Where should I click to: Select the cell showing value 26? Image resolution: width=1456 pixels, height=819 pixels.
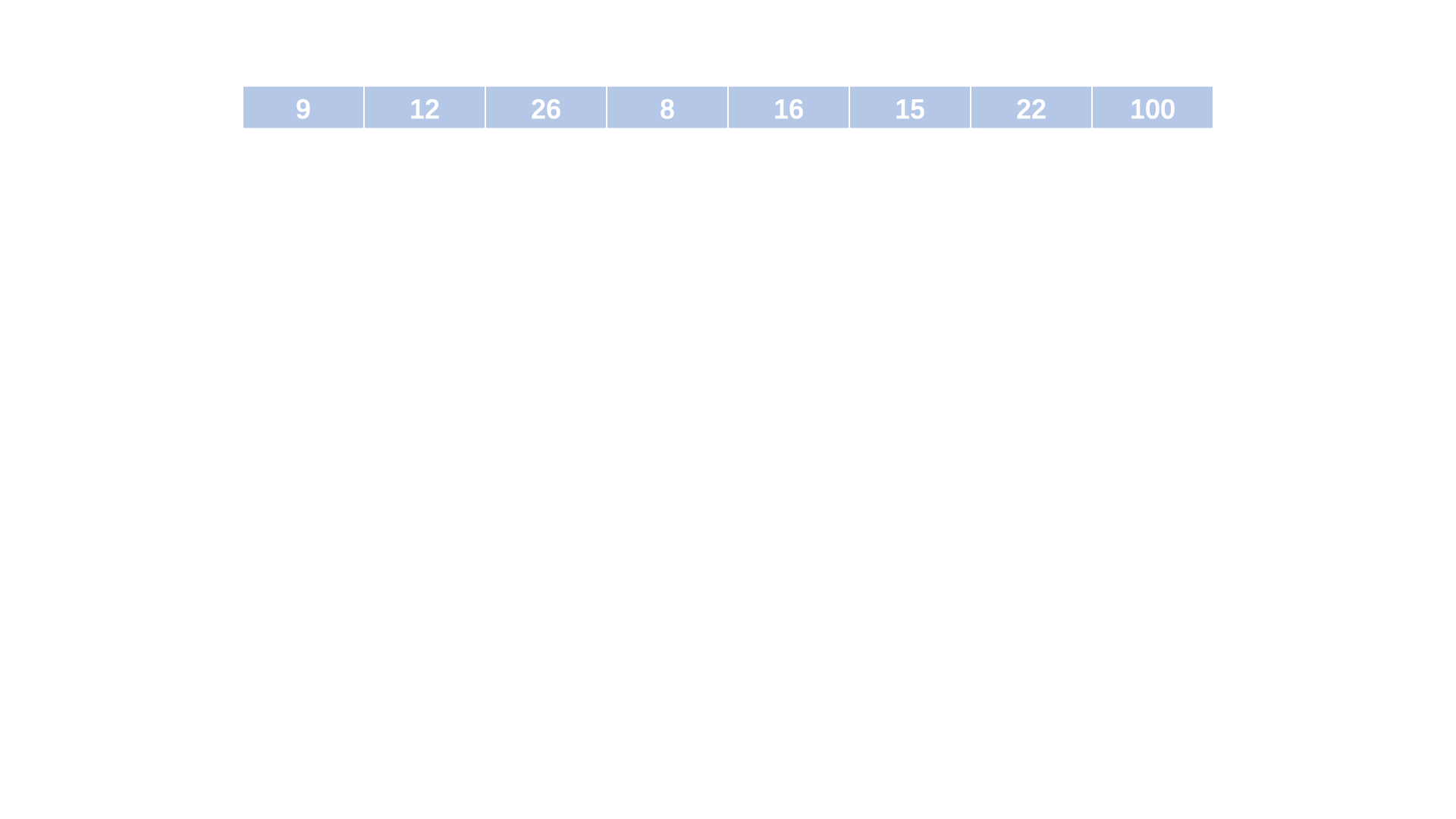546,107
